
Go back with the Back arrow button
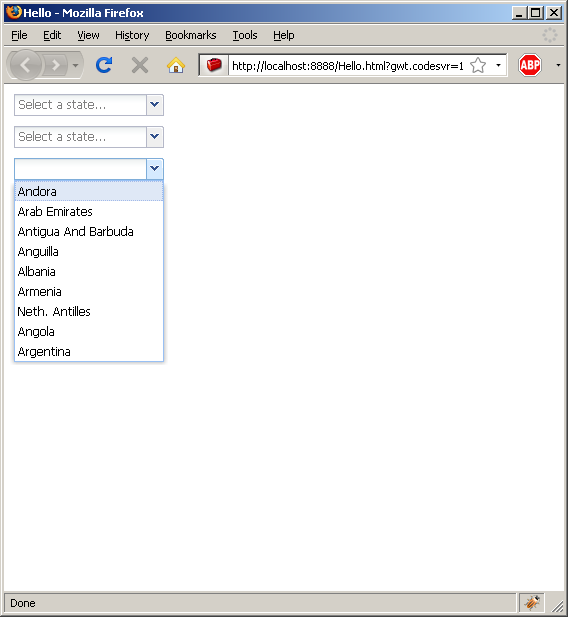coord(25,65)
